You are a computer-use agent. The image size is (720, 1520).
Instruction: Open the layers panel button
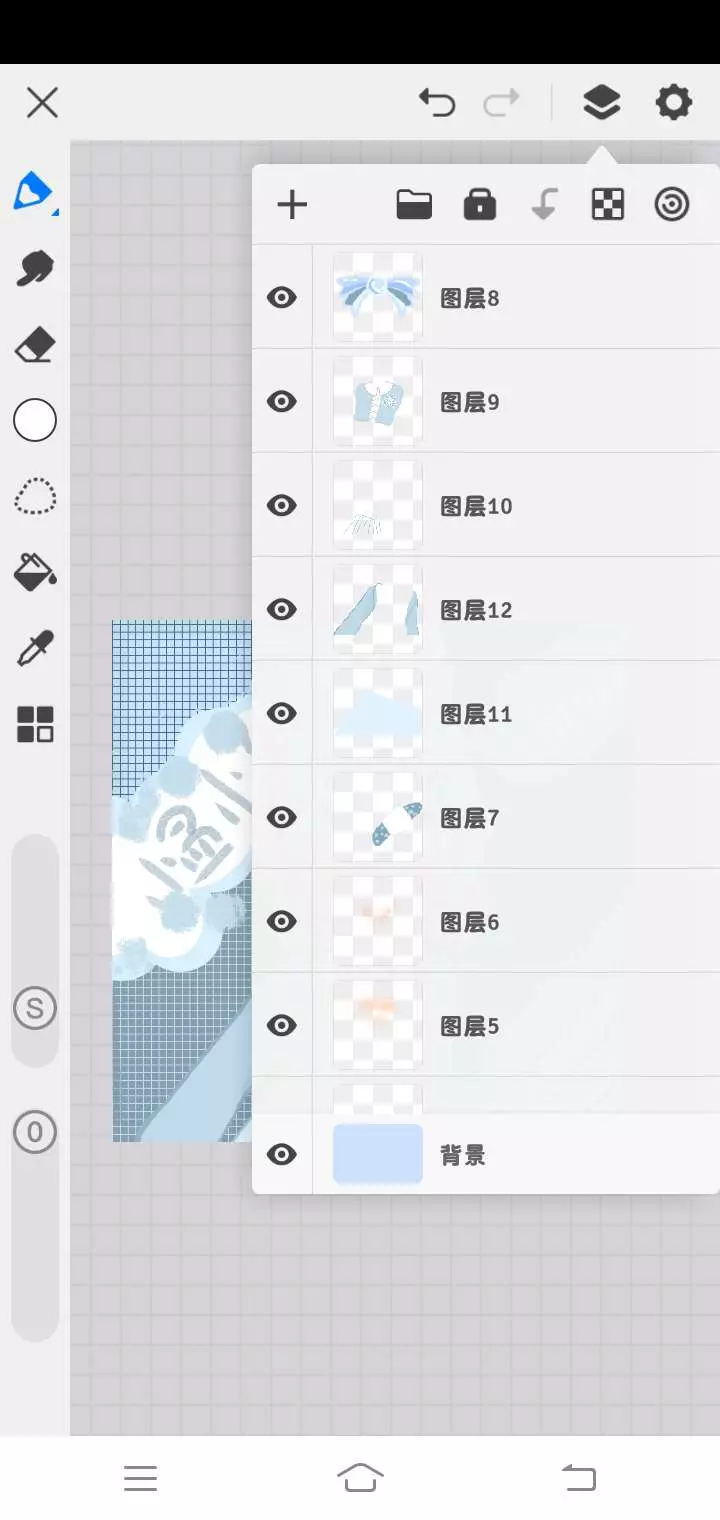click(601, 102)
